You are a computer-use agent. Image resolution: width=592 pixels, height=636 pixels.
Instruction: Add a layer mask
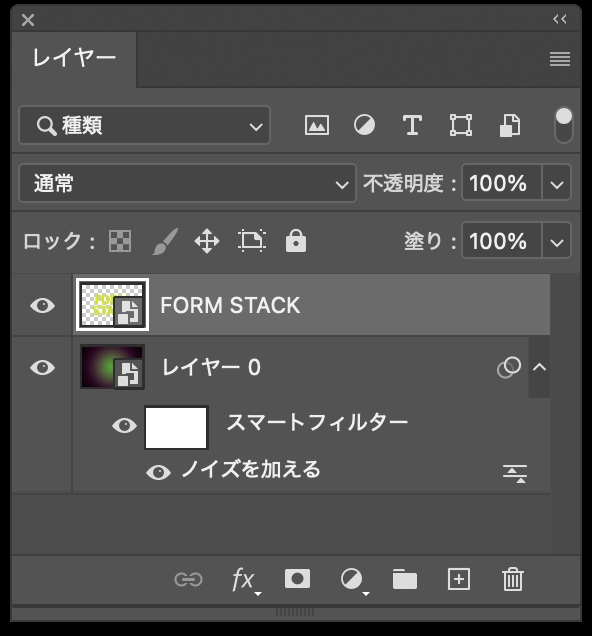tap(298, 579)
